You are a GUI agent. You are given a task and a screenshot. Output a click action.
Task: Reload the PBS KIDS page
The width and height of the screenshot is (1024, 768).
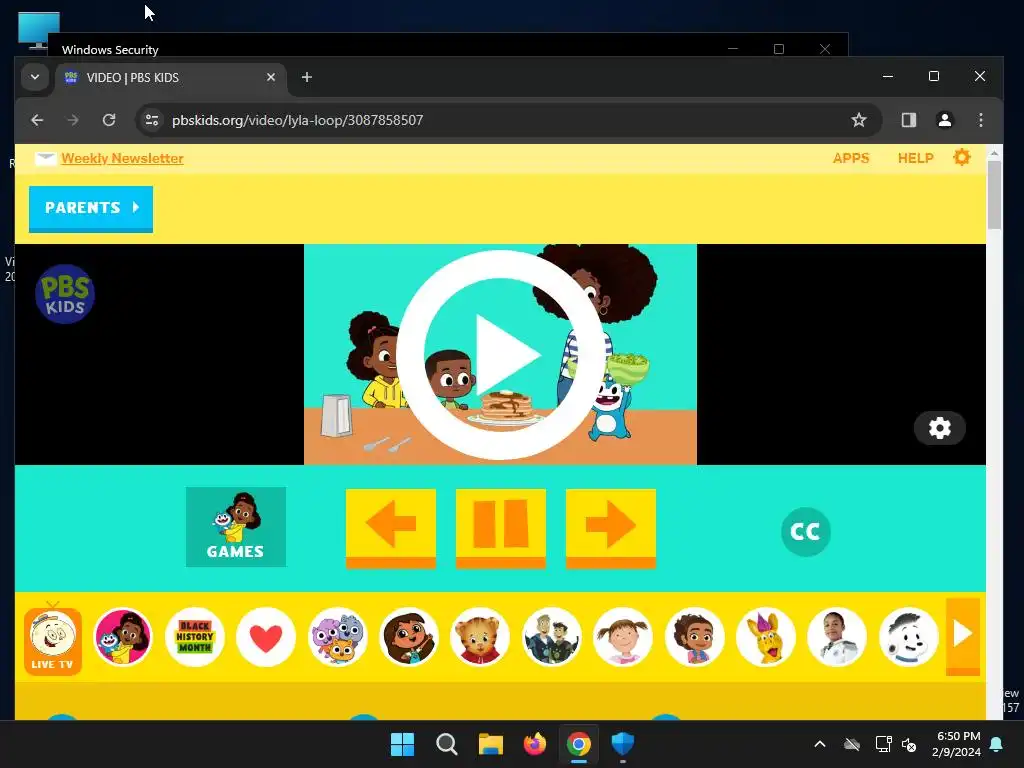click(x=109, y=120)
